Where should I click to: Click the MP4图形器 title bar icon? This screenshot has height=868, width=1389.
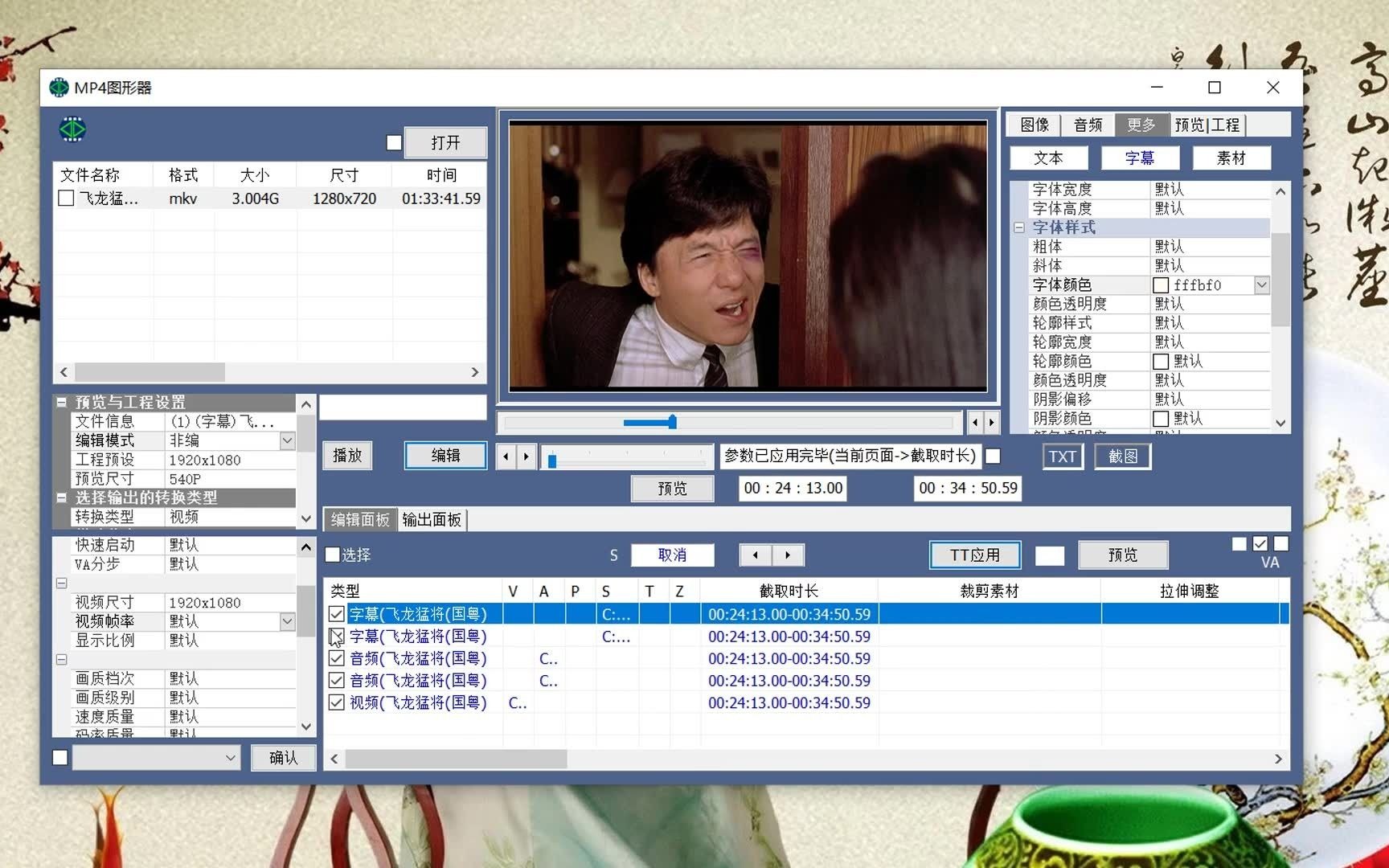(59, 88)
